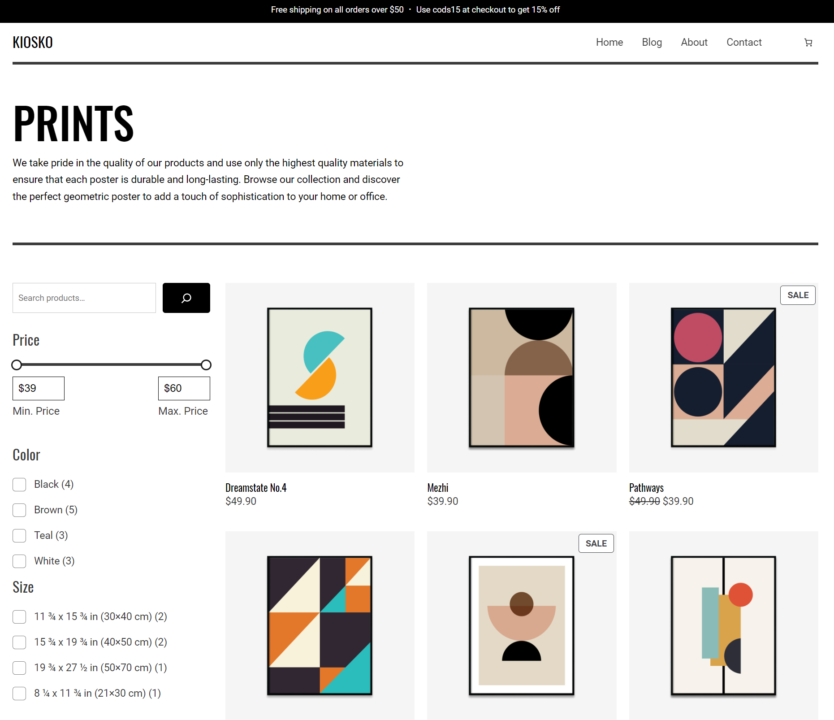Click the maximum price slider handle

tap(206, 365)
